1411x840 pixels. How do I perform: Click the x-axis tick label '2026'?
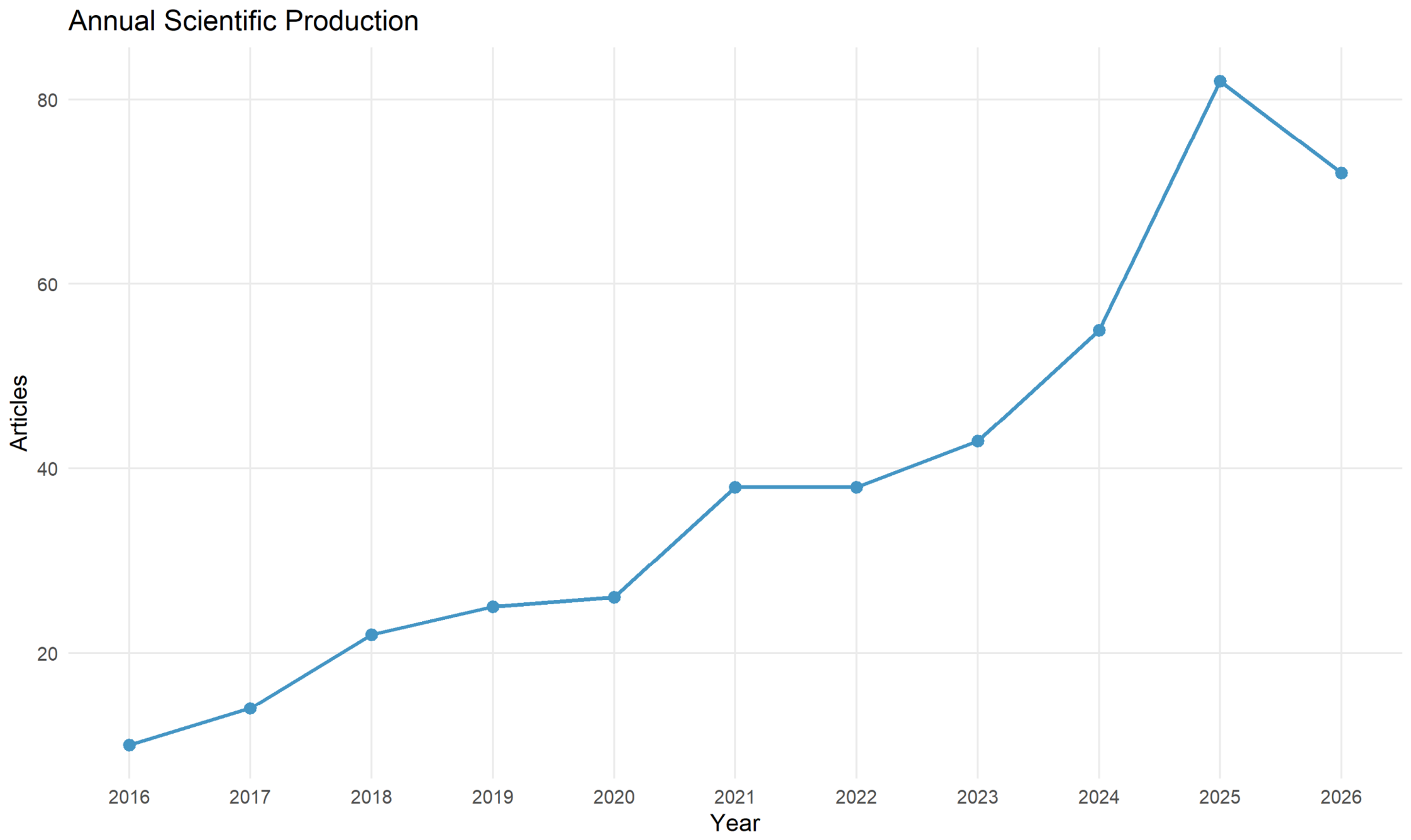pos(1341,797)
